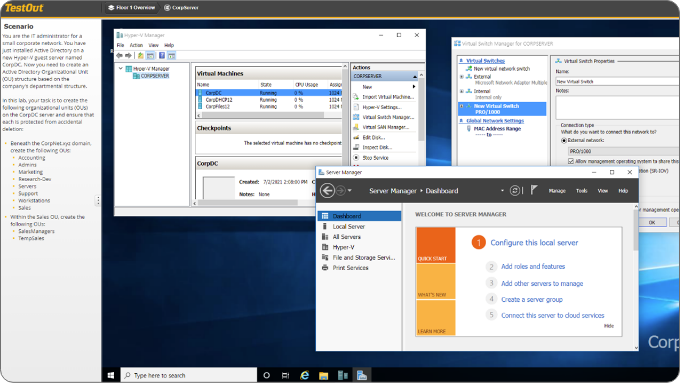Click the Stop Service icon in Actions pane

click(356, 157)
